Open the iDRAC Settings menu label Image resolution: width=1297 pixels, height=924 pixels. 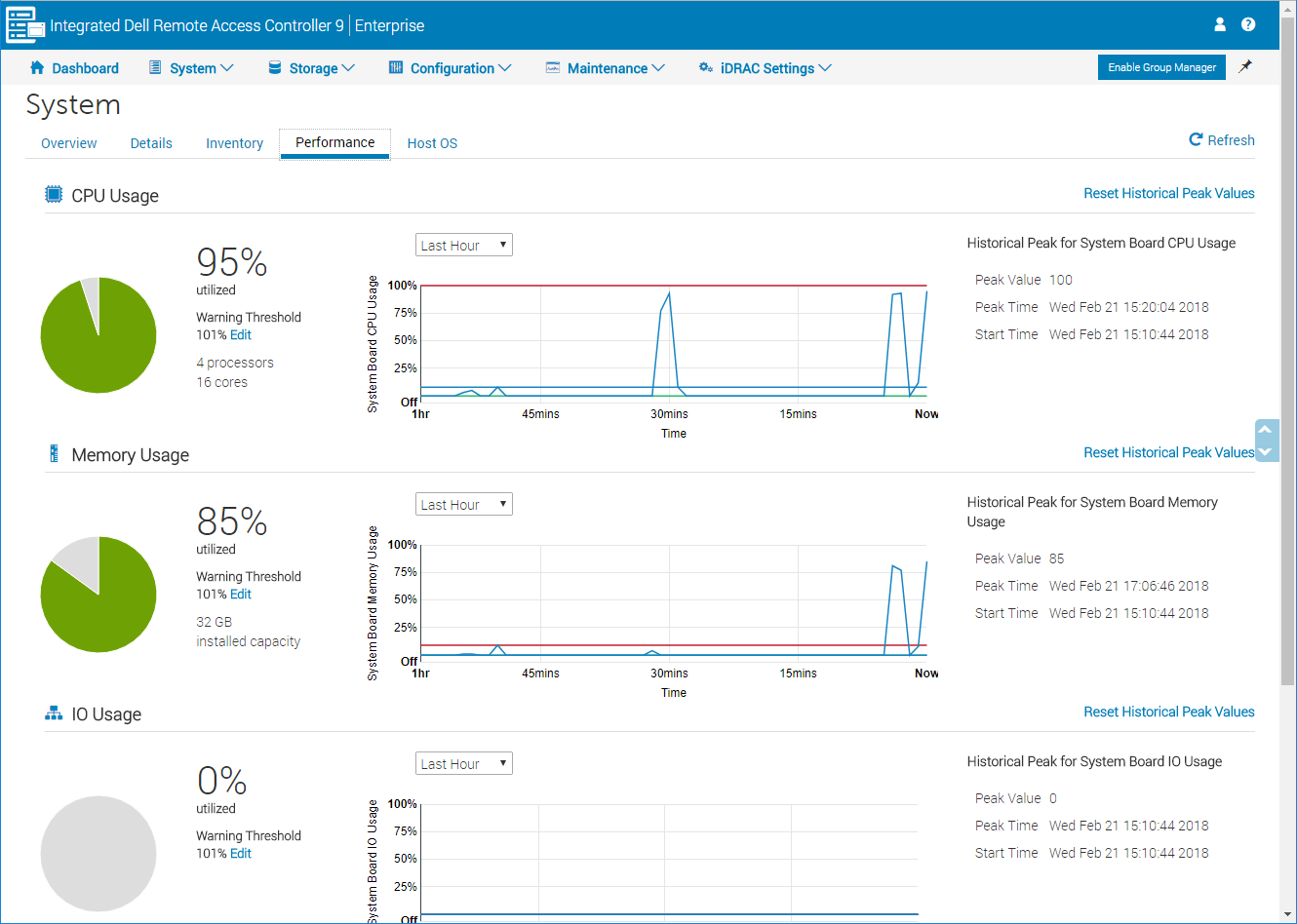767,68
